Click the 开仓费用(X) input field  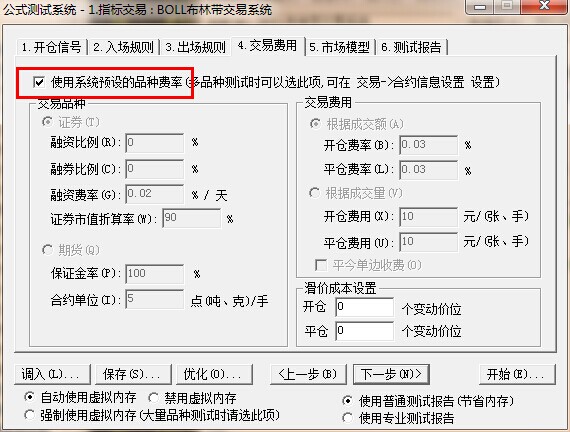pyautogui.click(x=429, y=217)
